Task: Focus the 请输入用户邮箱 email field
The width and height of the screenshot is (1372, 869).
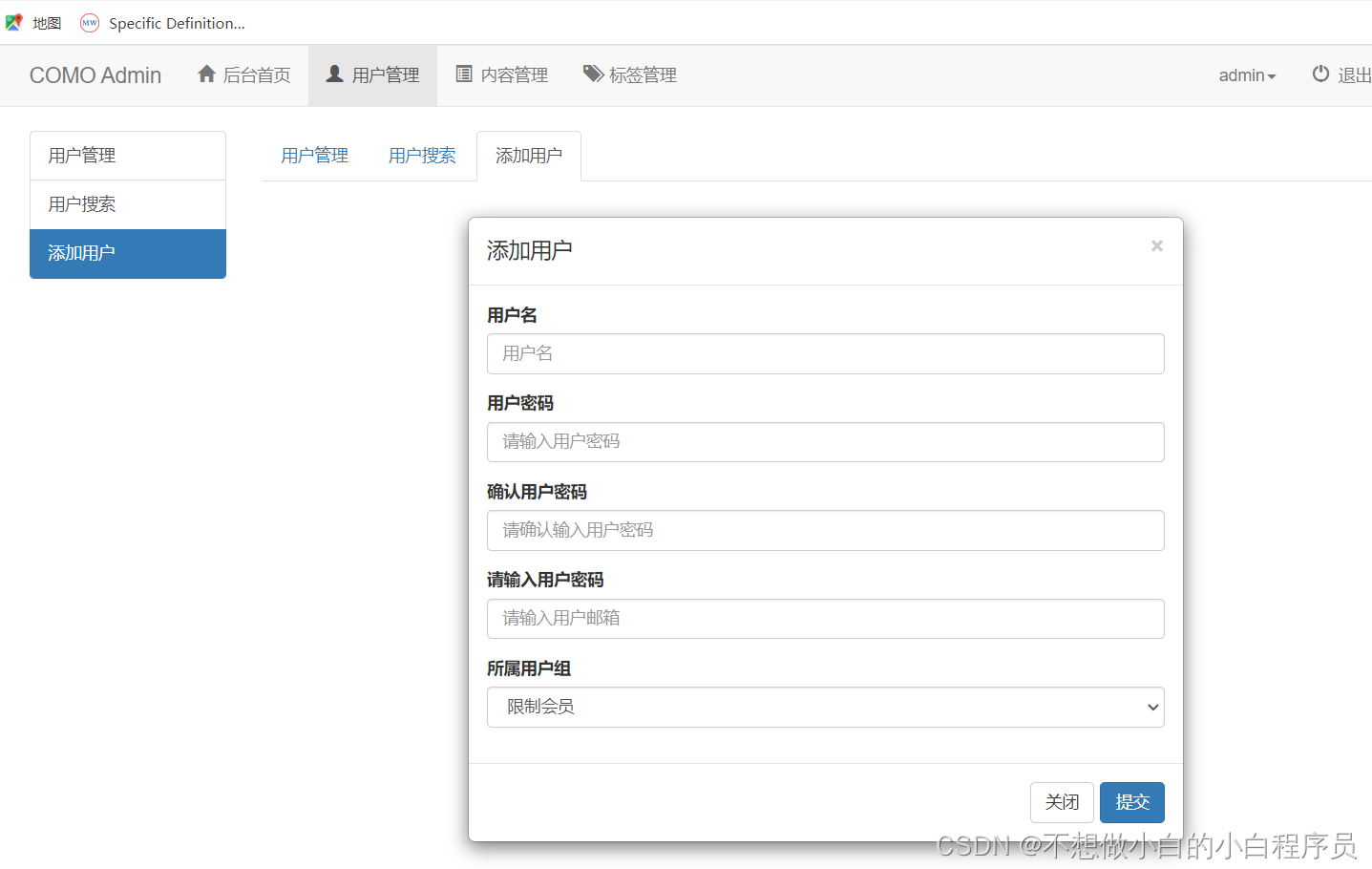Action: tap(826, 619)
